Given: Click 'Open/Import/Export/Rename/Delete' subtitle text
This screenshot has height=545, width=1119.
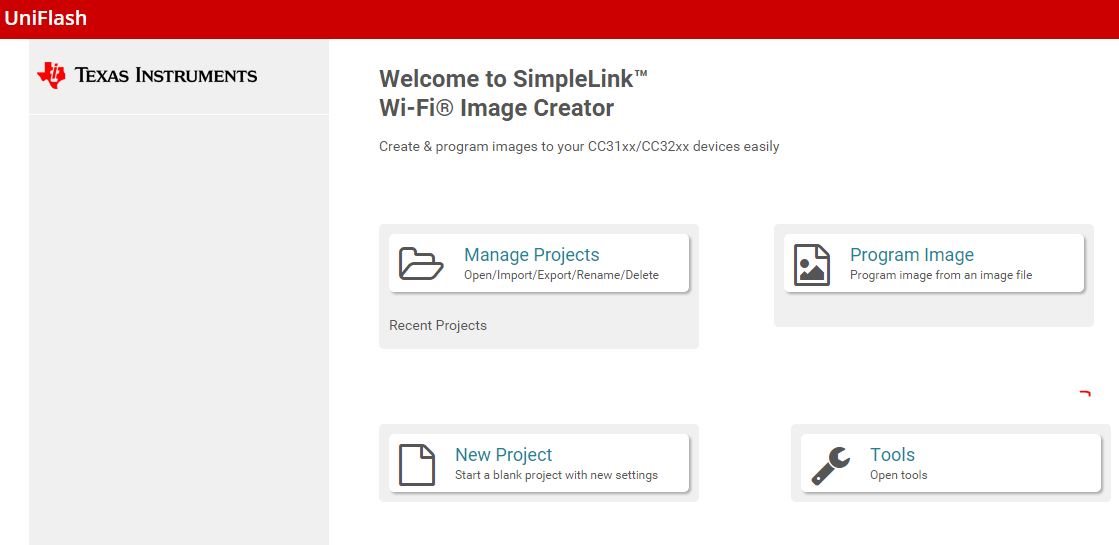Looking at the screenshot, I should click(561, 275).
